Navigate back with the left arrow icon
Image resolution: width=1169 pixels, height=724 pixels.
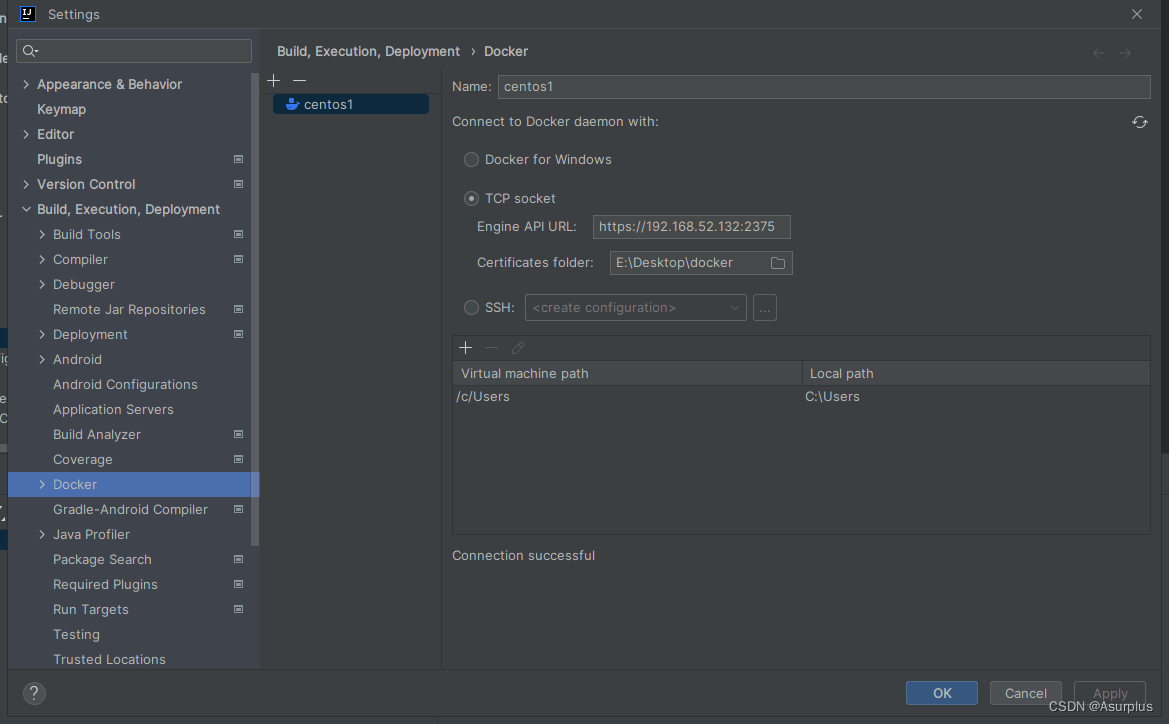click(1099, 52)
